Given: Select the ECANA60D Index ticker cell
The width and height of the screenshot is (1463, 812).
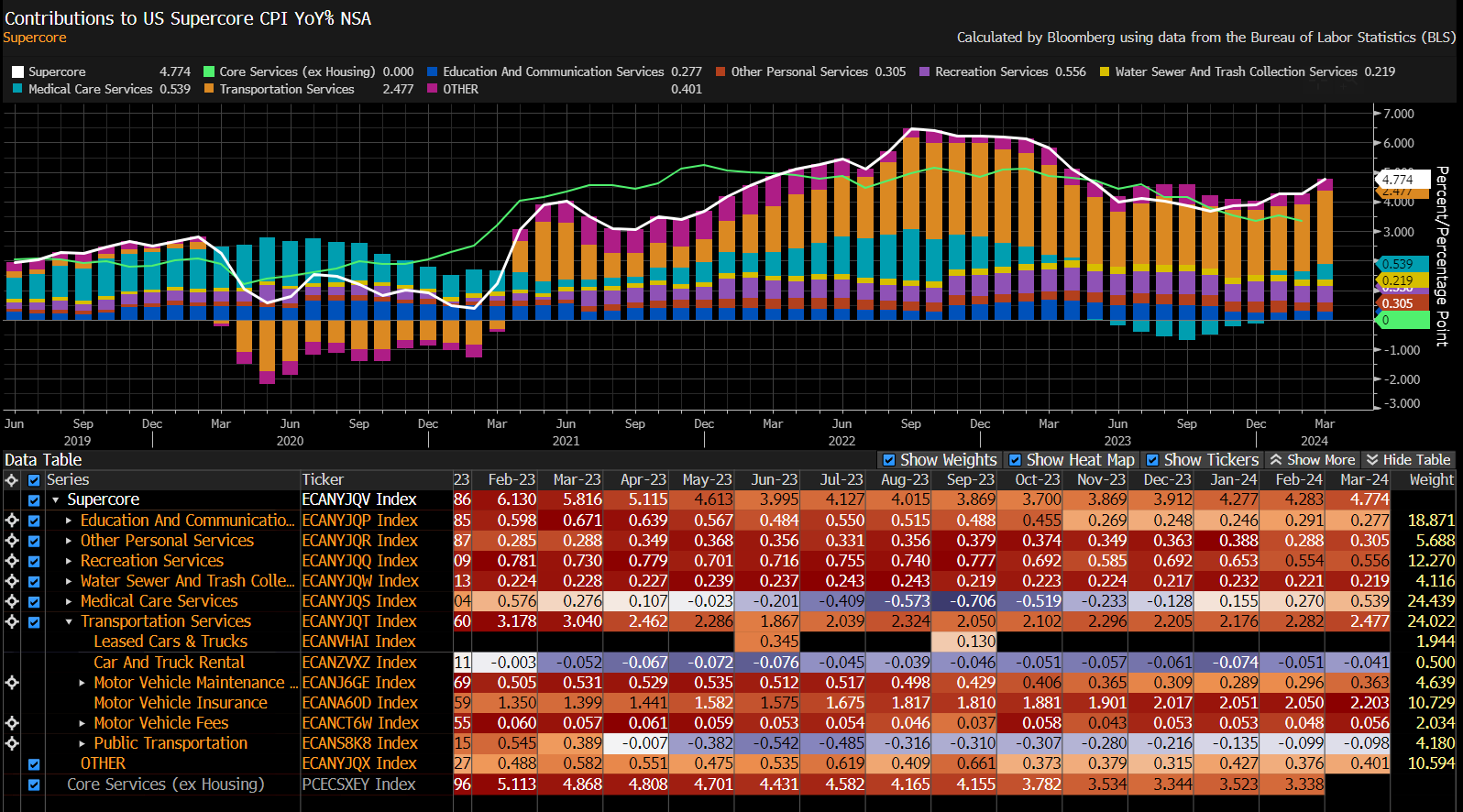Looking at the screenshot, I should (x=359, y=703).
